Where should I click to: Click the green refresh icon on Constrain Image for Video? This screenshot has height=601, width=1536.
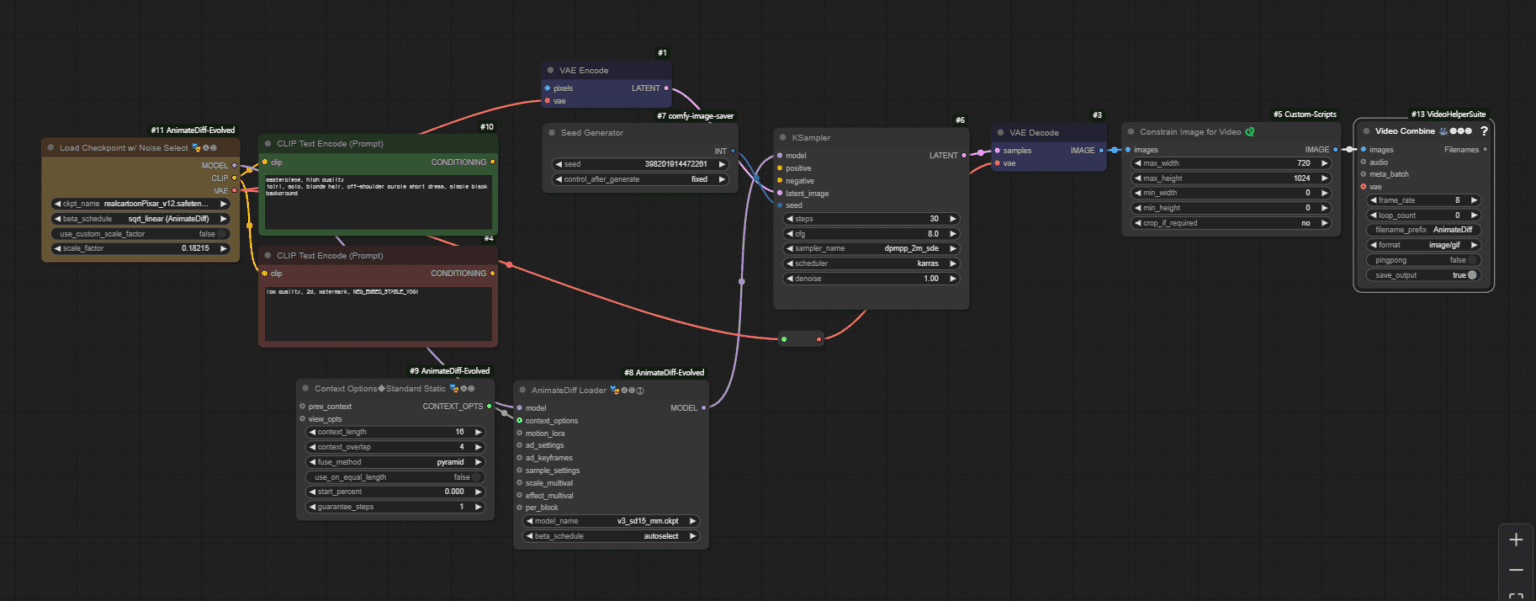tap(1250, 131)
